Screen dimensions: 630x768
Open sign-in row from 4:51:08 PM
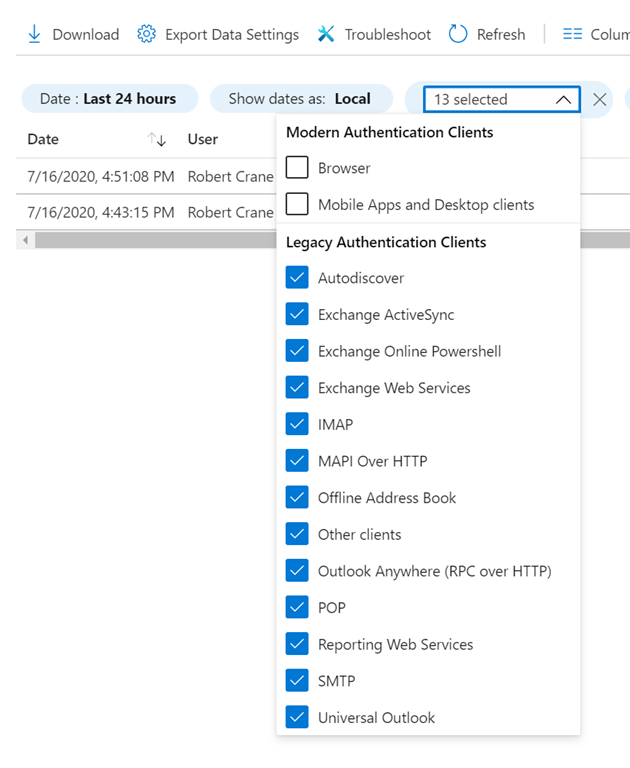100,176
